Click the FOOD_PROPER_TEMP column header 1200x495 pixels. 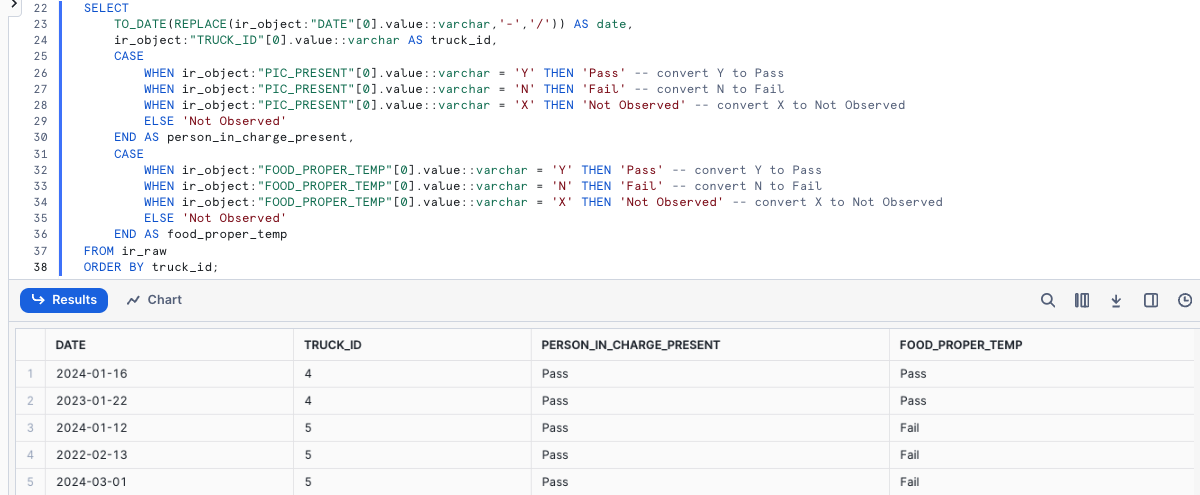(x=961, y=345)
